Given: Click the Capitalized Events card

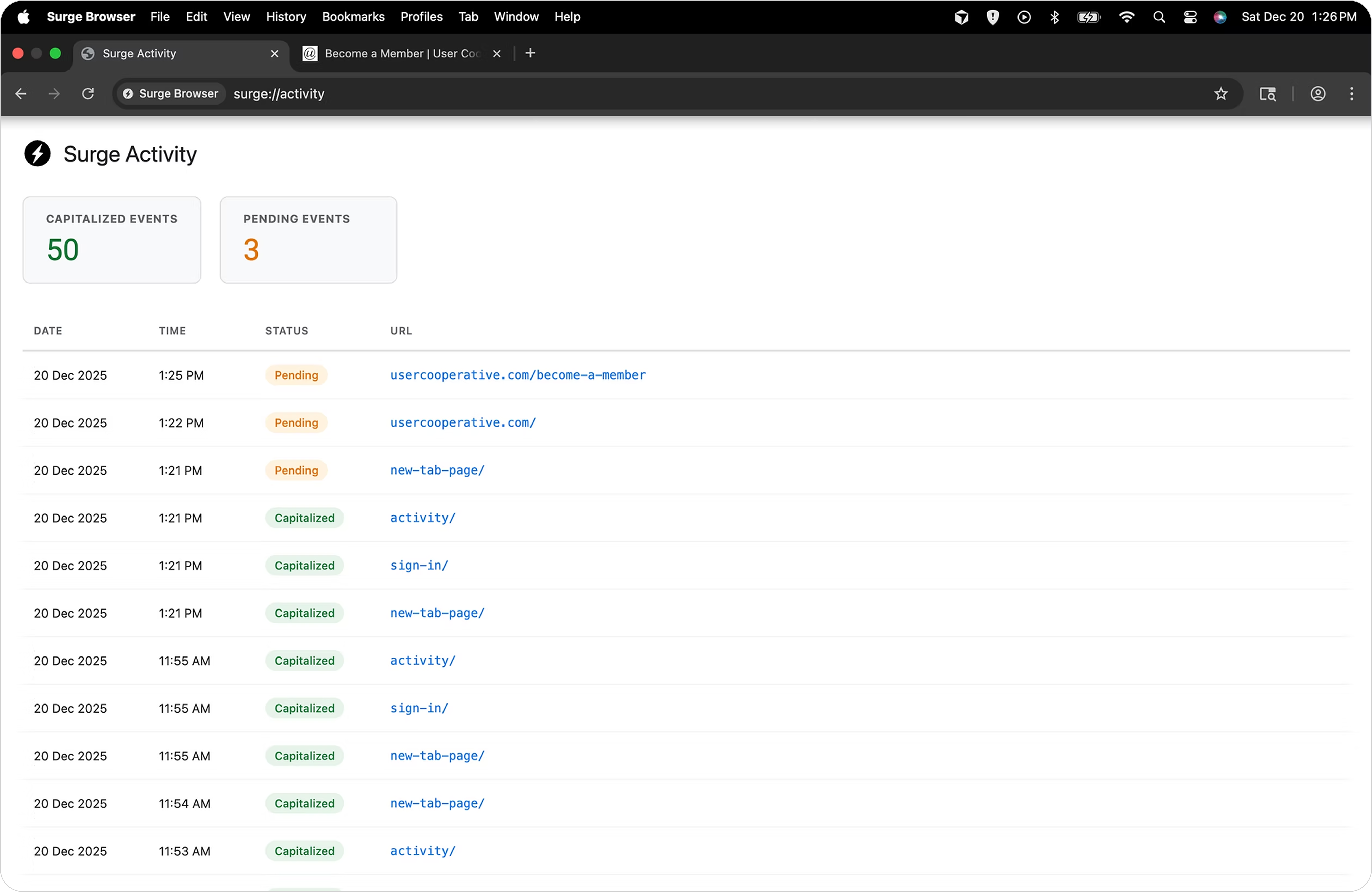Looking at the screenshot, I should click(112, 240).
